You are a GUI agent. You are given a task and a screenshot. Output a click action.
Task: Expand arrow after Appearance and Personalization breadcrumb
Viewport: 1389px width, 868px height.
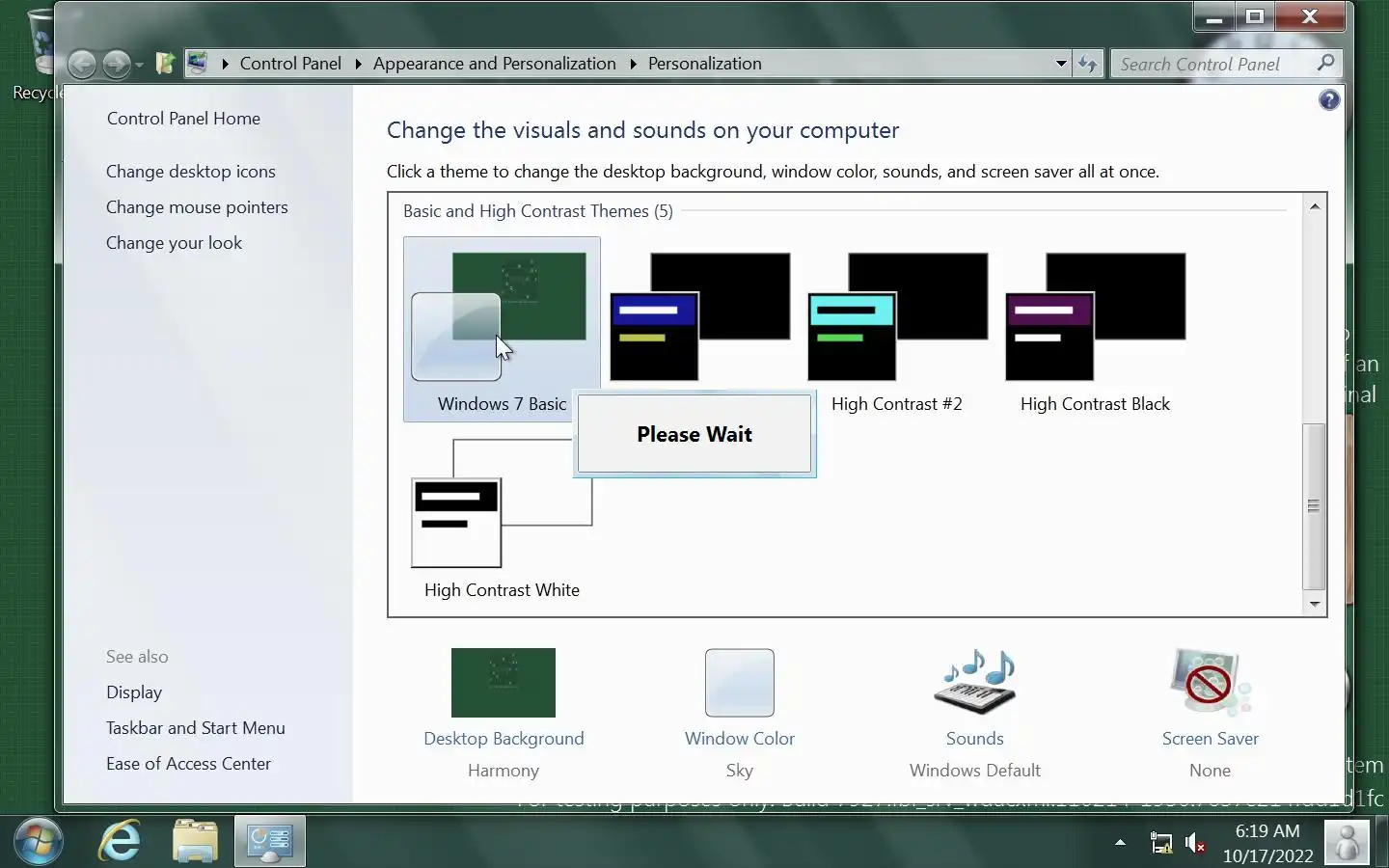click(x=633, y=64)
